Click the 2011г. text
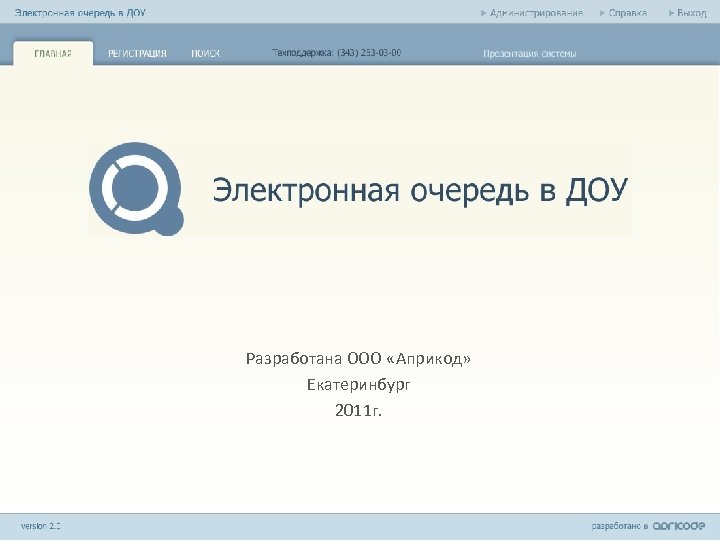Viewport: 720px width, 540px height. [358, 410]
